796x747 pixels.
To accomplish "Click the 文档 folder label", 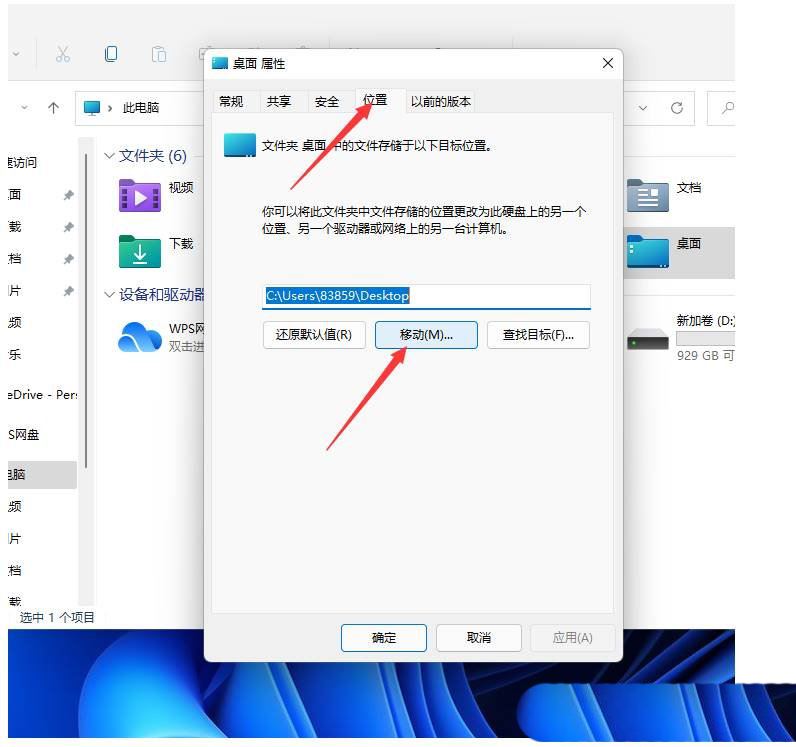I will [689, 187].
